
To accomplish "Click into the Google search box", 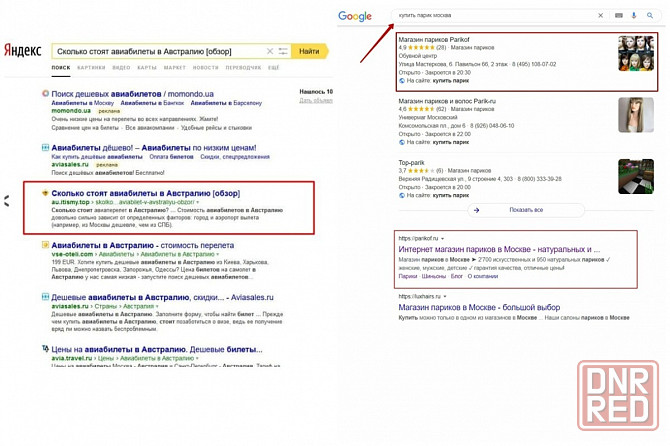I will point(494,15).
